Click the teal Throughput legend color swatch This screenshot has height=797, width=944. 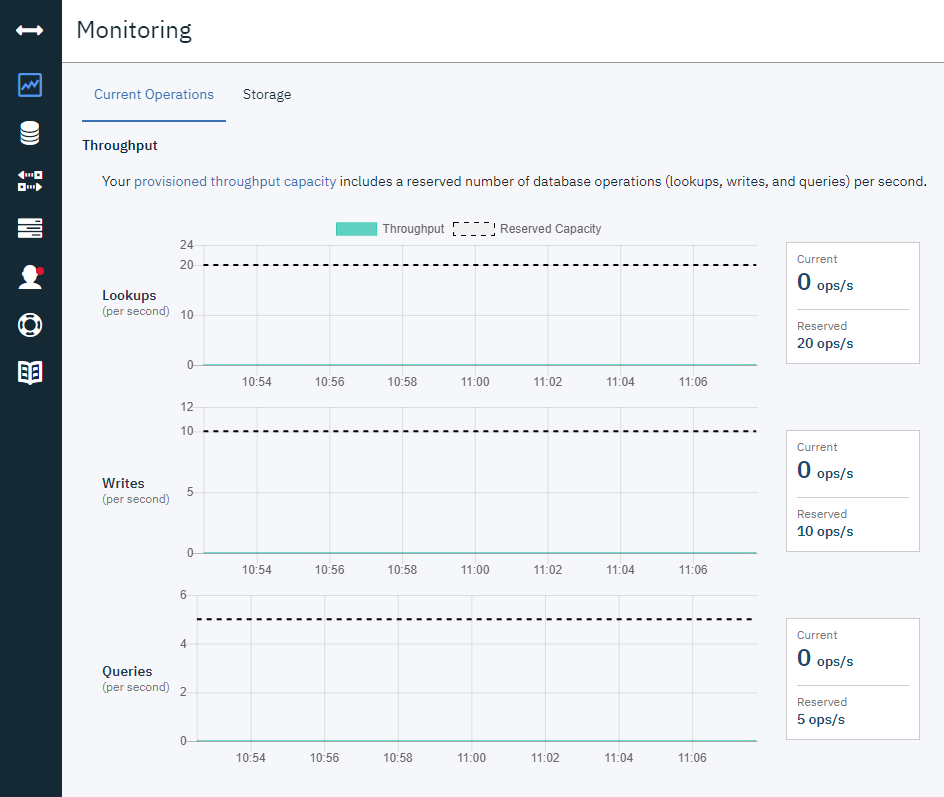(x=356, y=228)
